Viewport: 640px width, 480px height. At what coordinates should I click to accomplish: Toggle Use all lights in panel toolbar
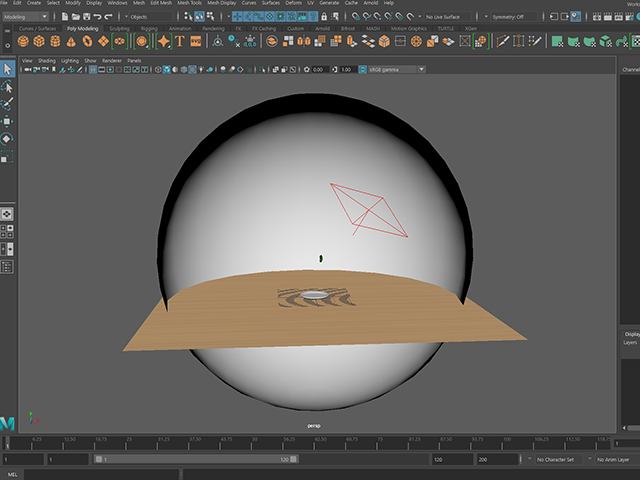tap(201, 70)
